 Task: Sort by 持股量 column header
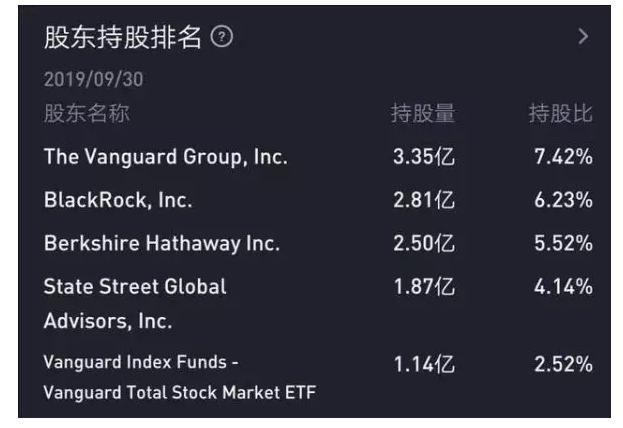coord(423,114)
